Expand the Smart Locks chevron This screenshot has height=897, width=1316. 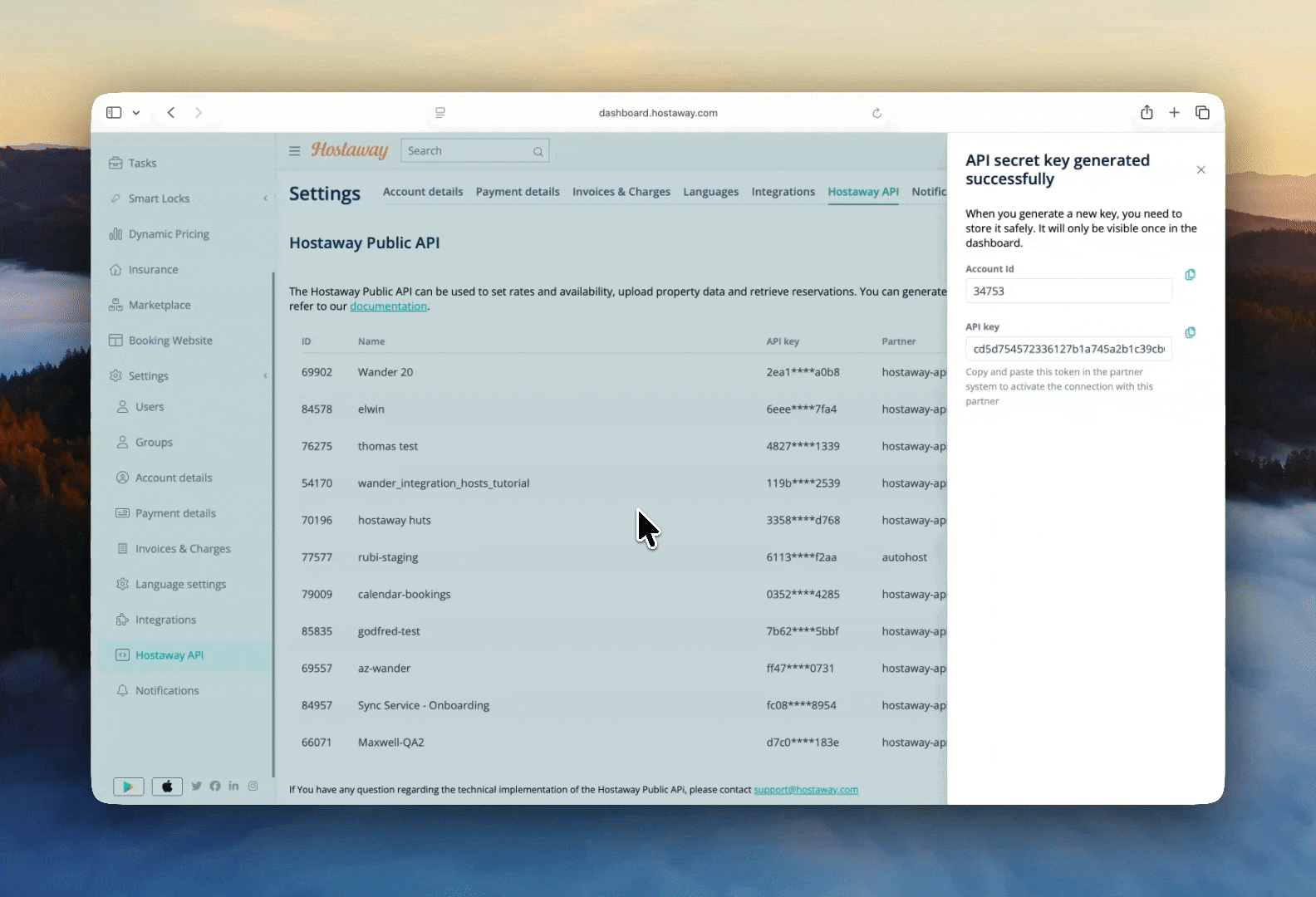[x=266, y=199]
